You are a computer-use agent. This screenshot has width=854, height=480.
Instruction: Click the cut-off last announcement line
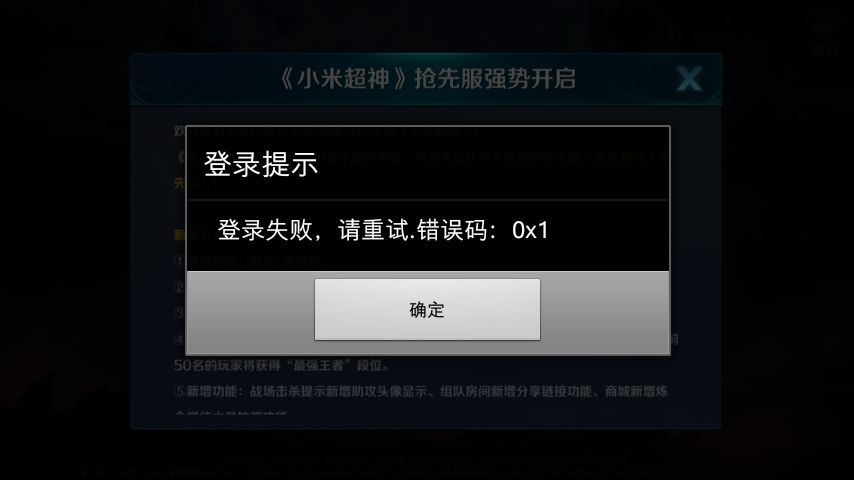coord(231,413)
